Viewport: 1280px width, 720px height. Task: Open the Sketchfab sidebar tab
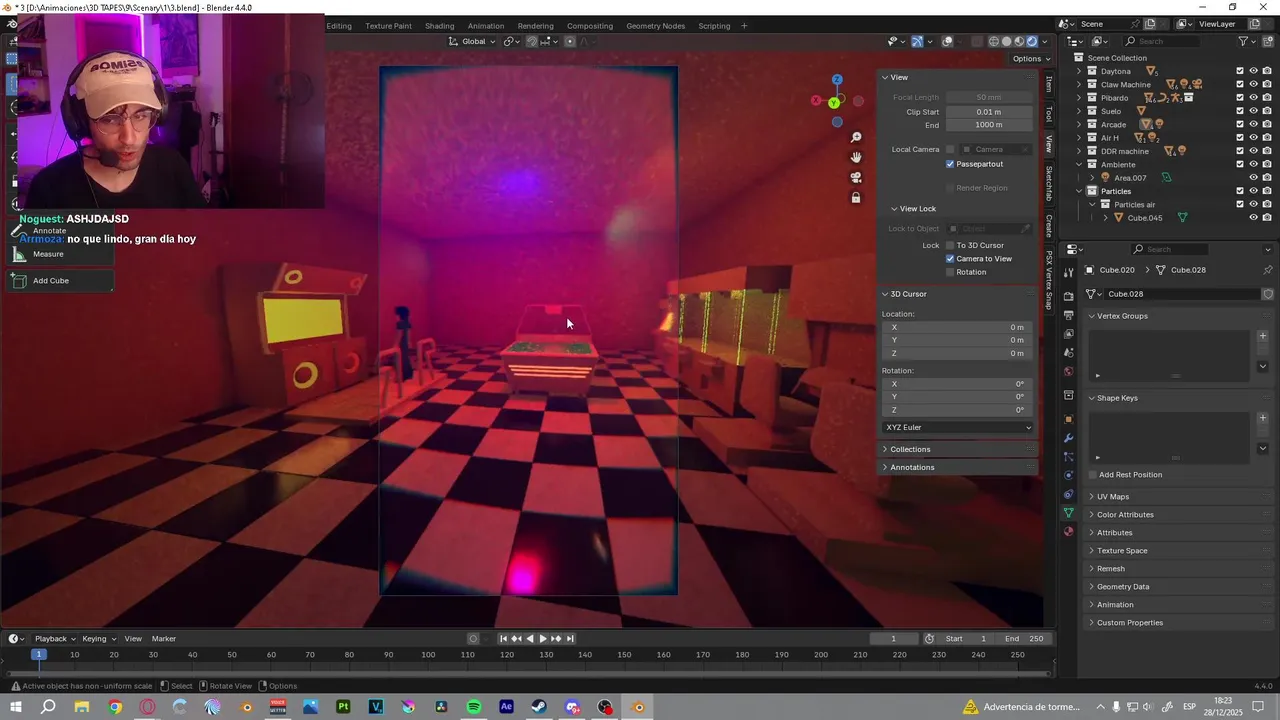1049,184
